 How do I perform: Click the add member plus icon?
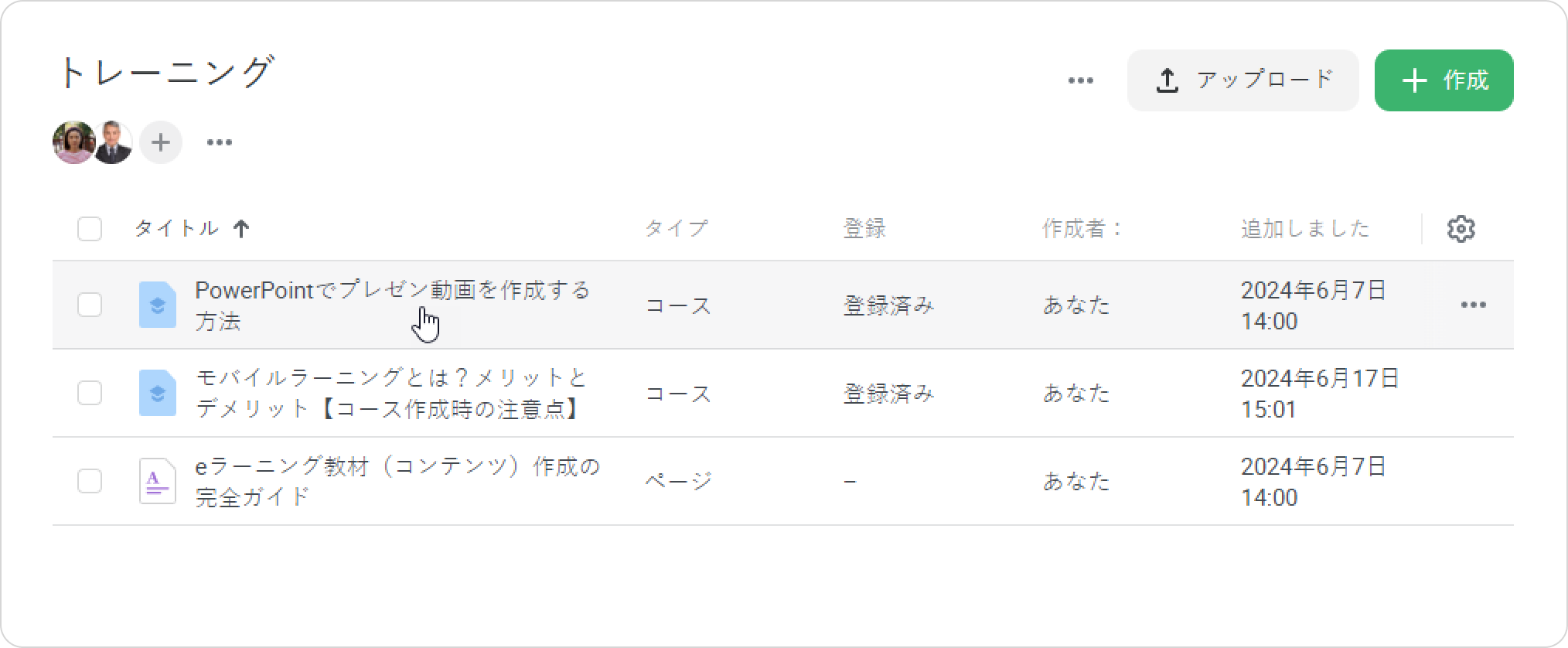pyautogui.click(x=161, y=142)
